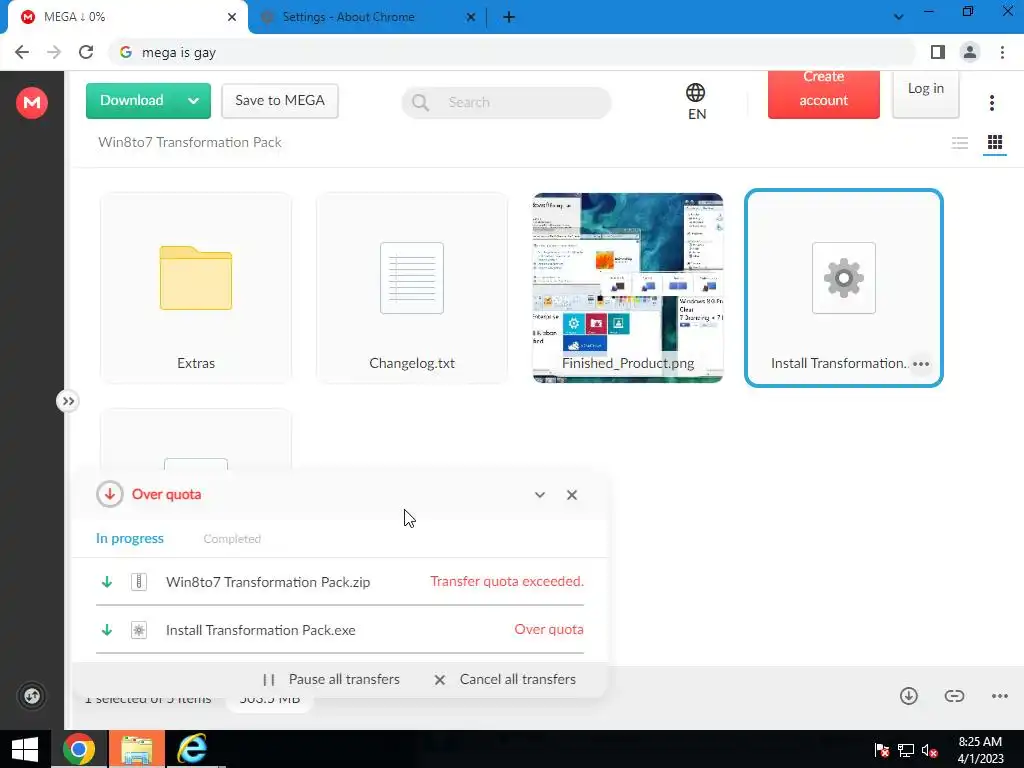Image resolution: width=1024 pixels, height=768 pixels.
Task: Expand the sidebar with the double-arrow button
Action: click(68, 401)
